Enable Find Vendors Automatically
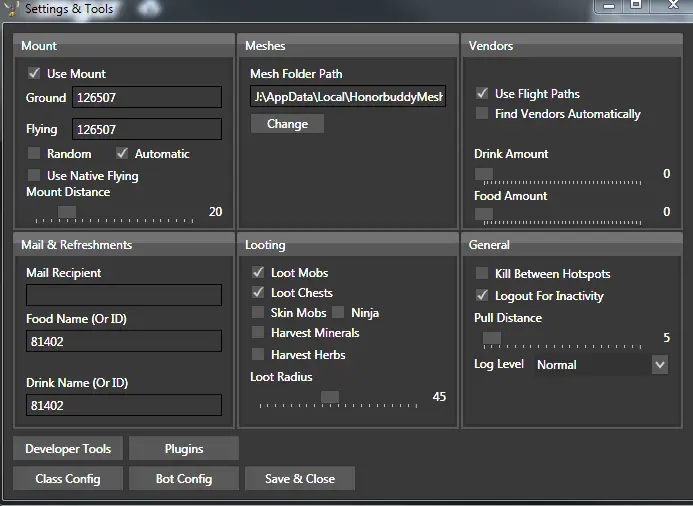This screenshot has height=506, width=693. coord(482,114)
